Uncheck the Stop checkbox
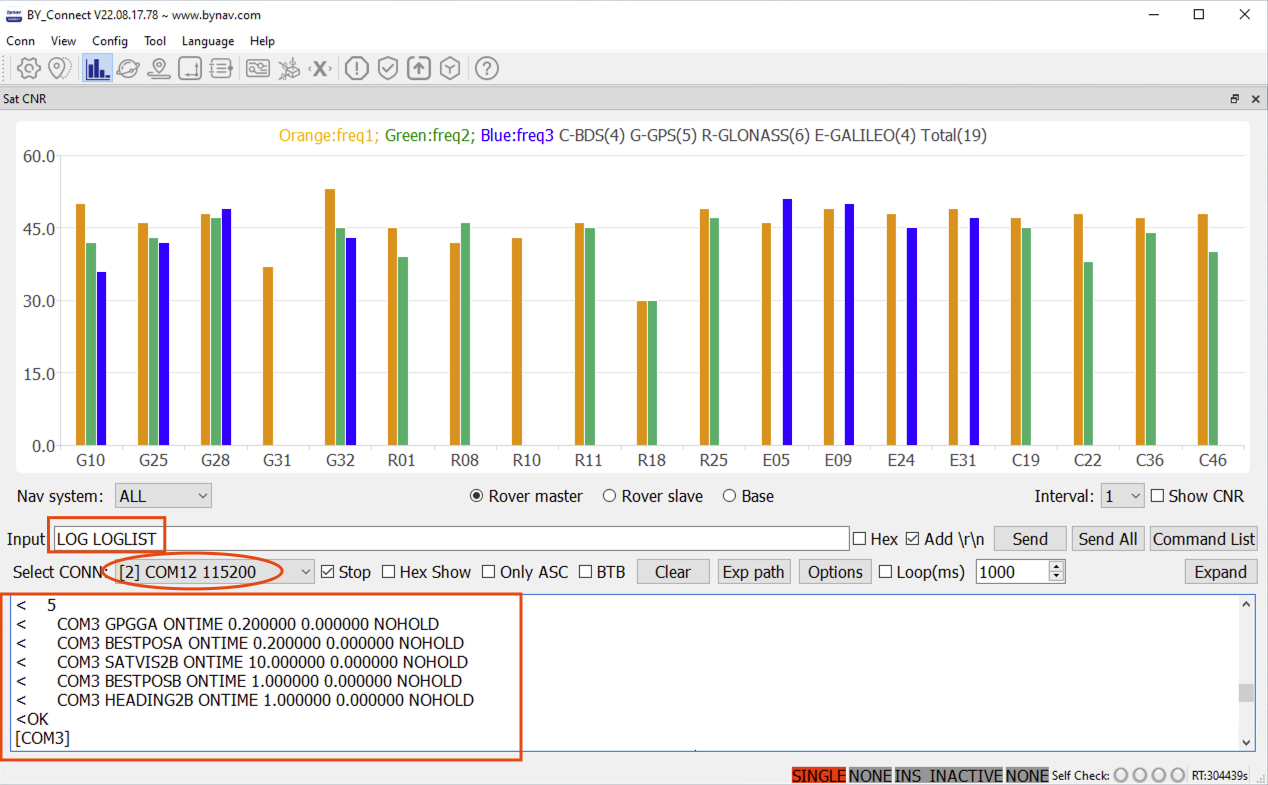Image resolution: width=1268 pixels, height=785 pixels. point(325,571)
